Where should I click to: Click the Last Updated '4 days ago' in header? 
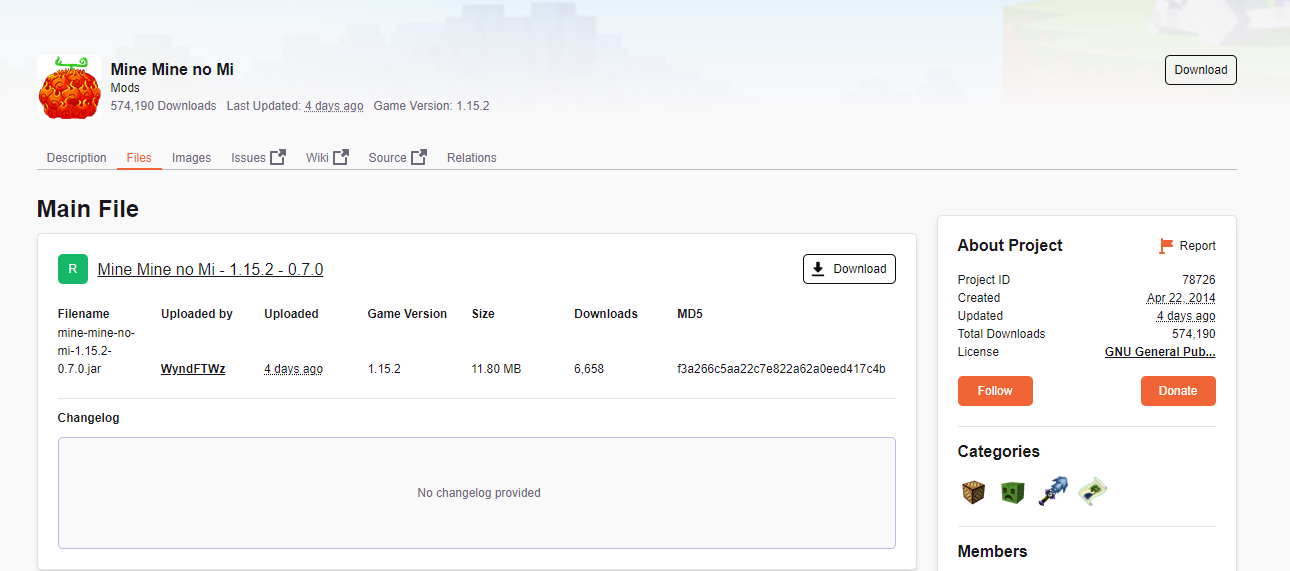[x=334, y=106]
